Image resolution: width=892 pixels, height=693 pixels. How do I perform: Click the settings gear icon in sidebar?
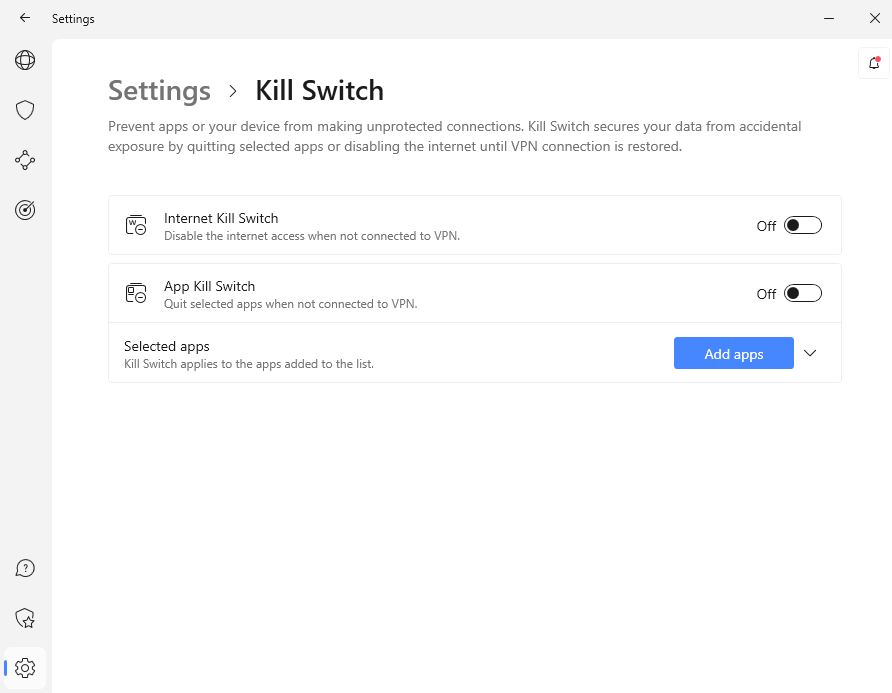click(25, 668)
